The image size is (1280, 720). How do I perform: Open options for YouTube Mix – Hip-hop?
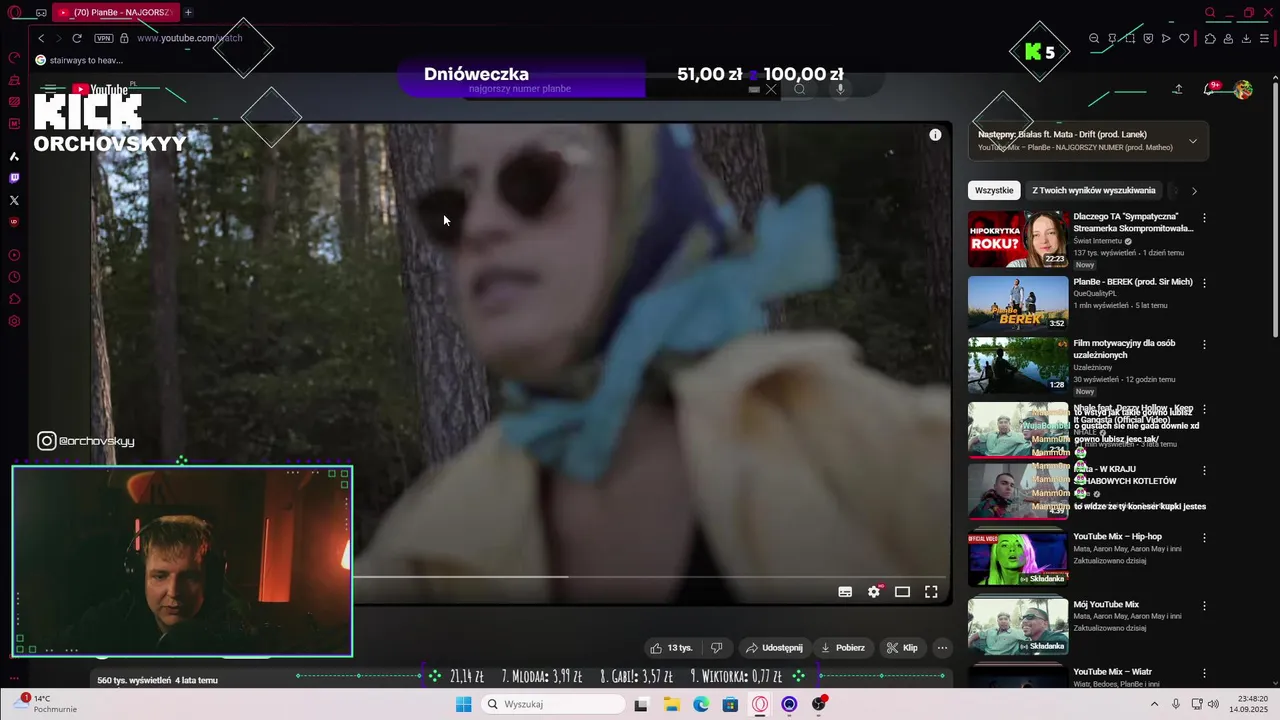coord(1204,538)
